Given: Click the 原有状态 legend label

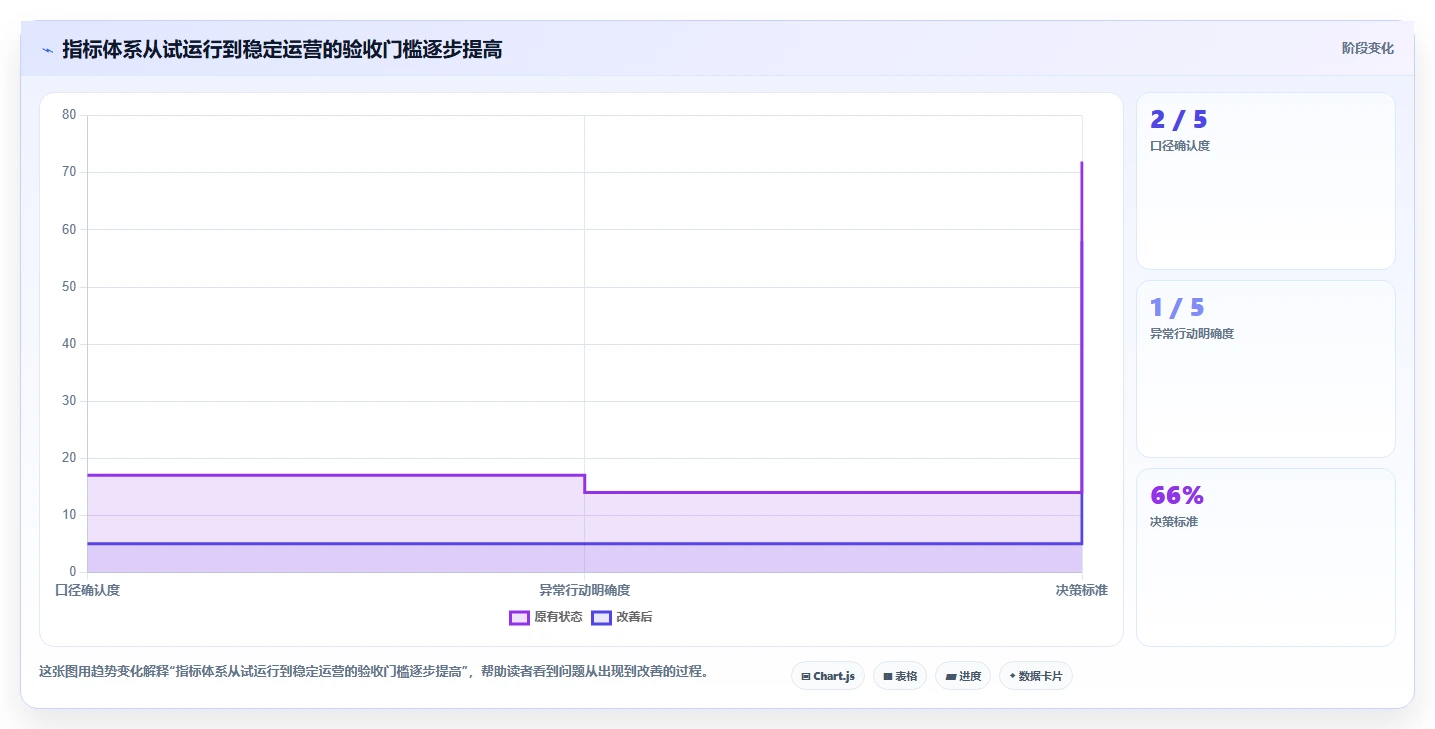Looking at the screenshot, I should point(558,617).
